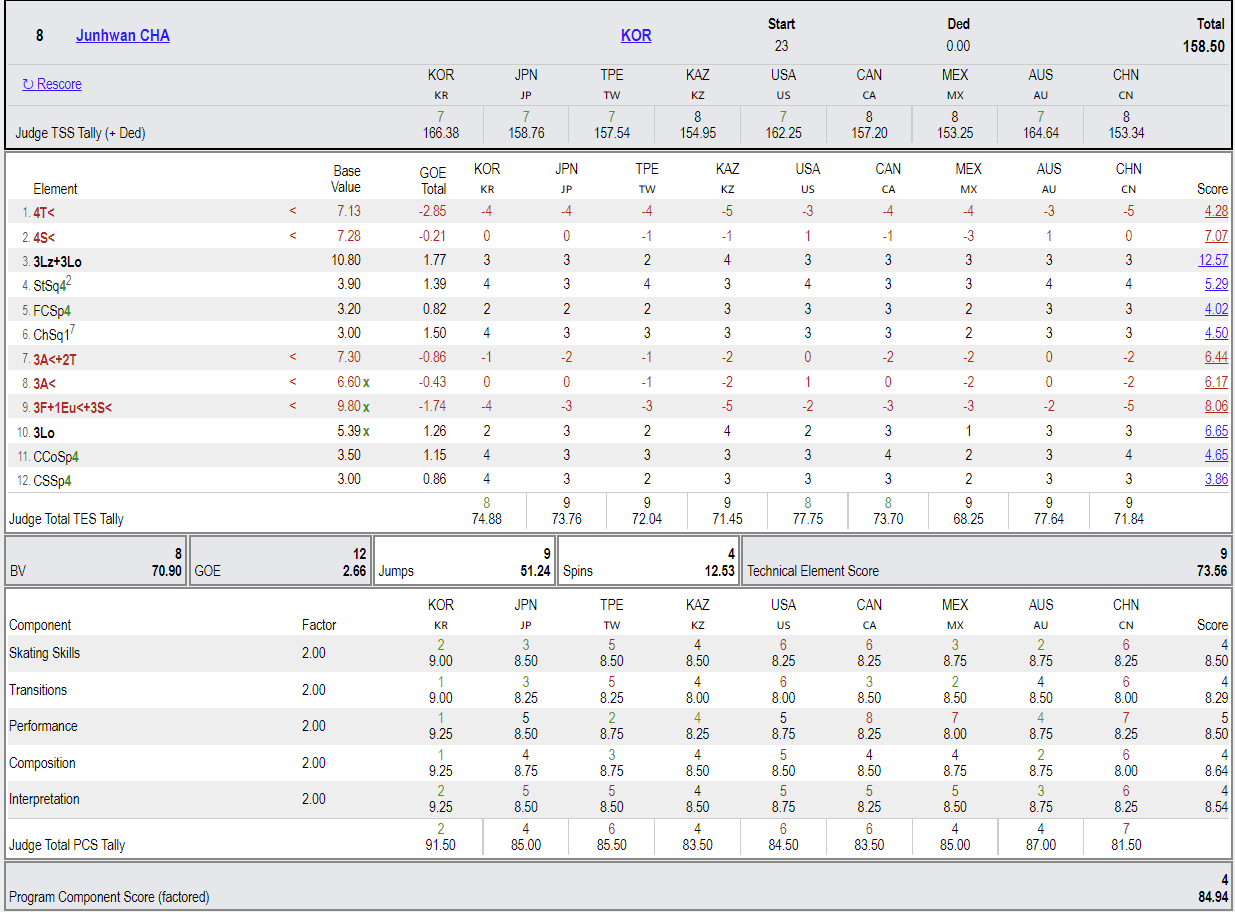Click the Rescore link
Viewport: 1235px width, 912px height.
click(x=52, y=84)
